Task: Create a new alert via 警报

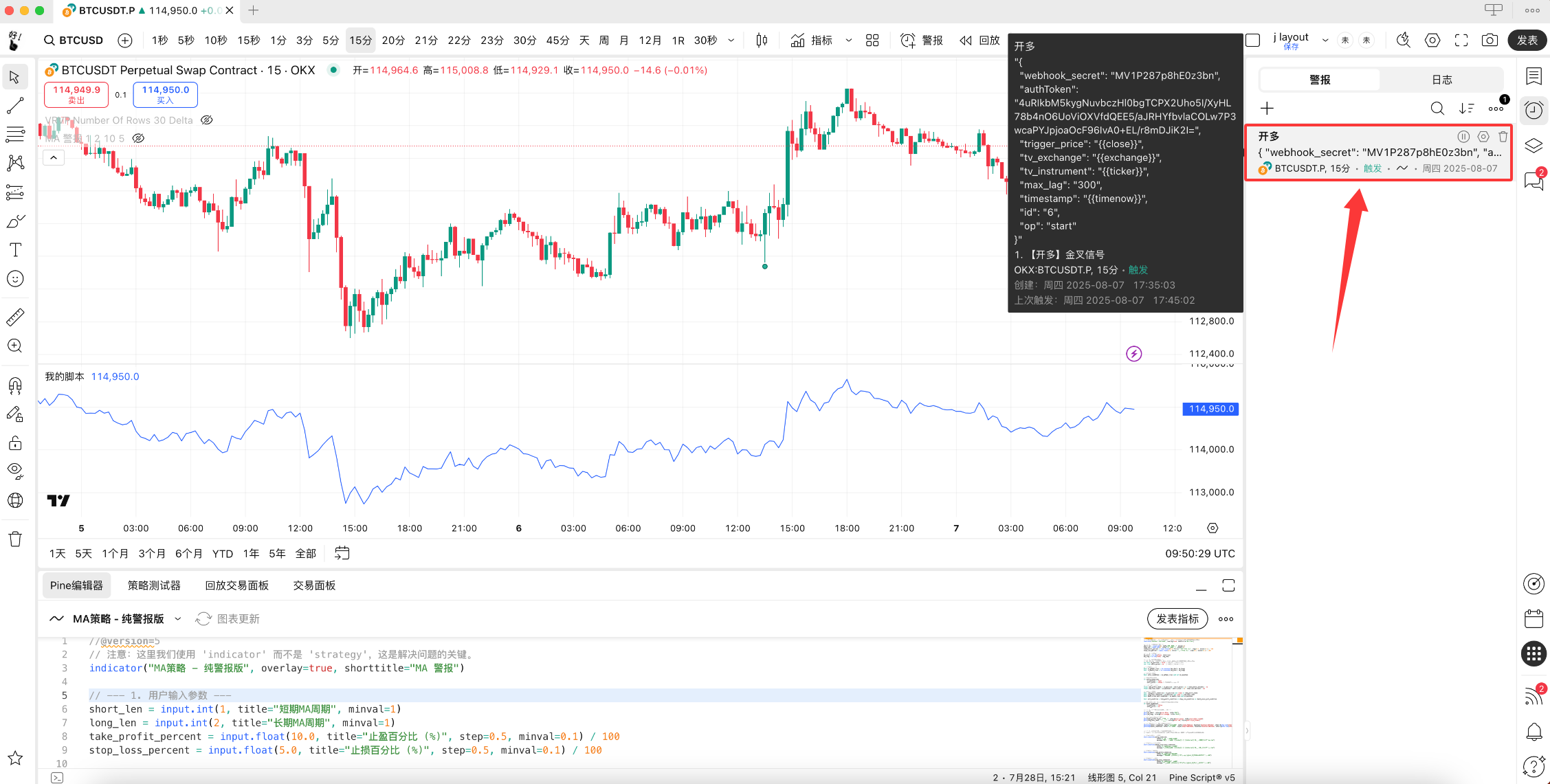Action: [922, 41]
